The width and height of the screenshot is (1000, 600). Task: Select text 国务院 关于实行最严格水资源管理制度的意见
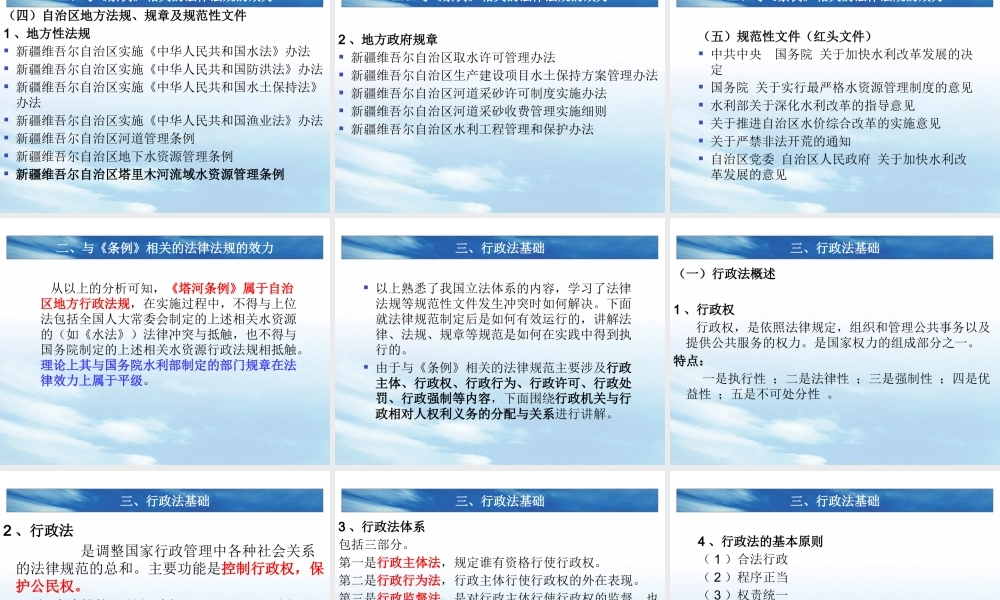(x=842, y=87)
